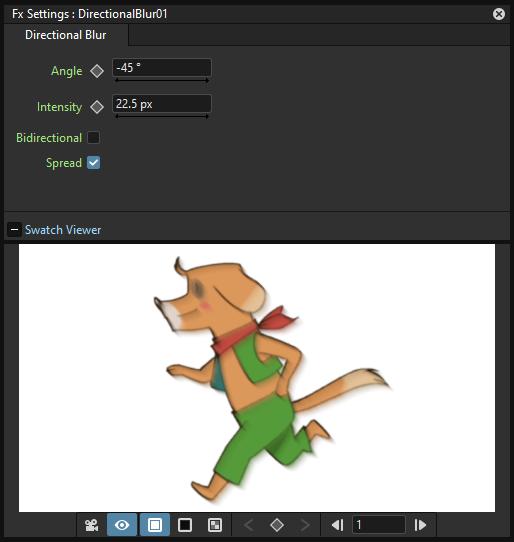Click the Intensity slider bar
Viewport: 514px width, 542px height.
pos(162,116)
